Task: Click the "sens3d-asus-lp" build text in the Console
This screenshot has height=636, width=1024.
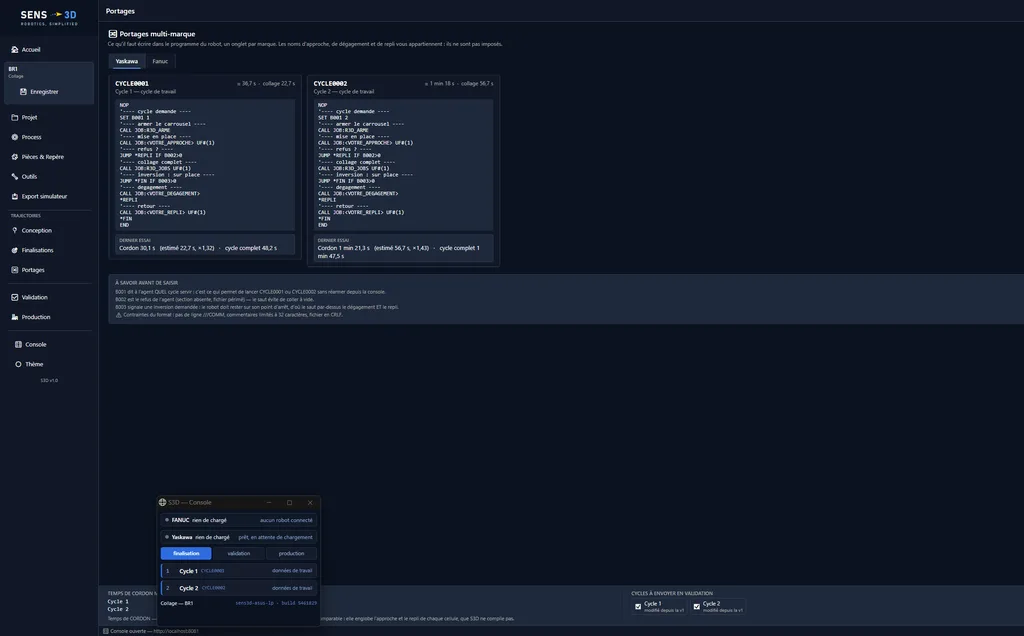Action: [x=276, y=603]
